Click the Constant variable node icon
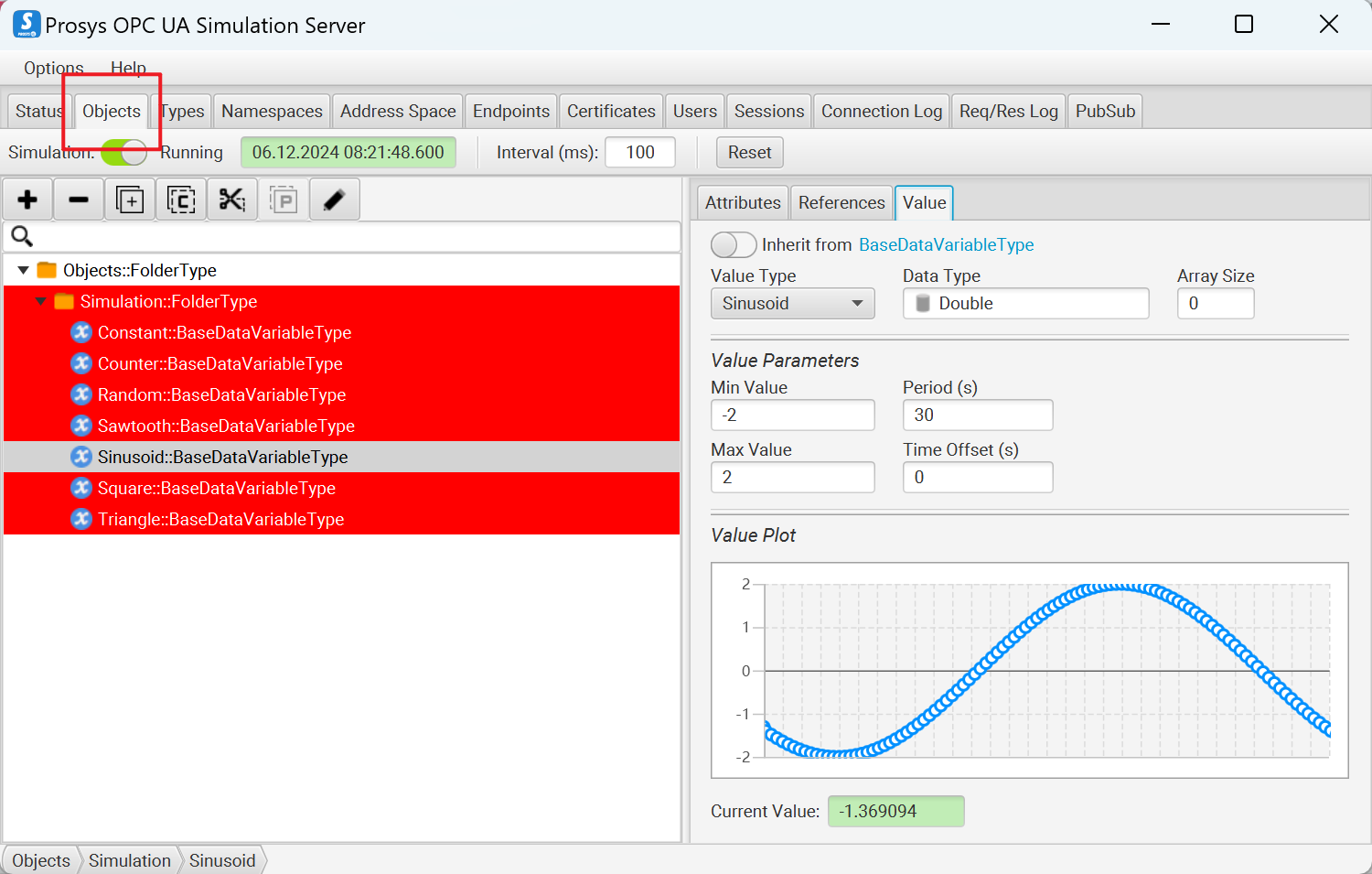 pyautogui.click(x=81, y=332)
